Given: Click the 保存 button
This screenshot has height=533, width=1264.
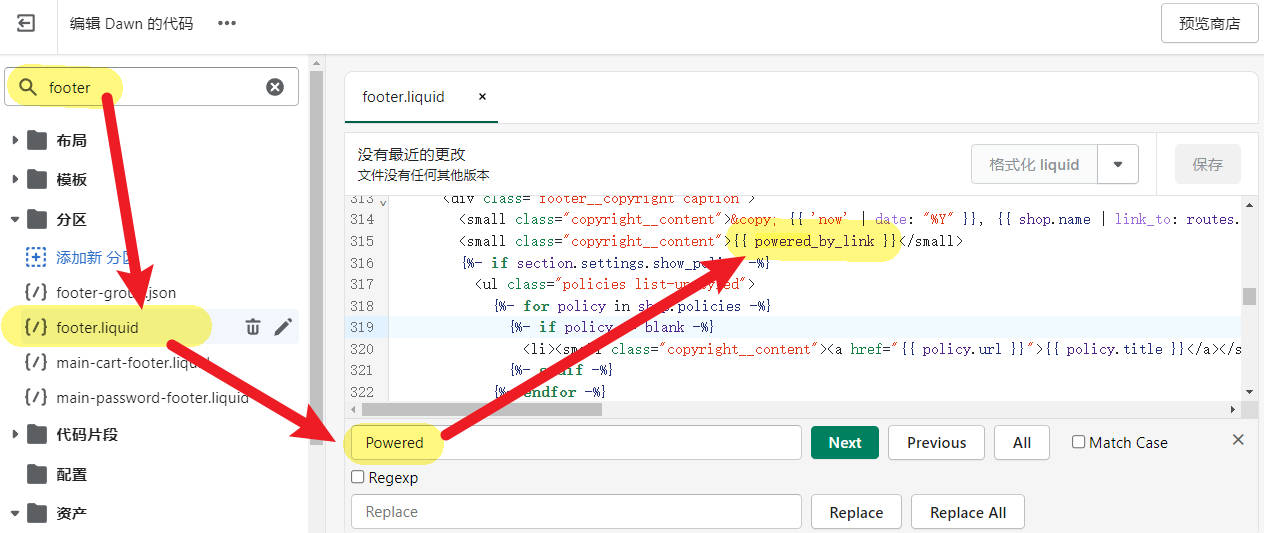Looking at the screenshot, I should click(x=1207, y=164).
